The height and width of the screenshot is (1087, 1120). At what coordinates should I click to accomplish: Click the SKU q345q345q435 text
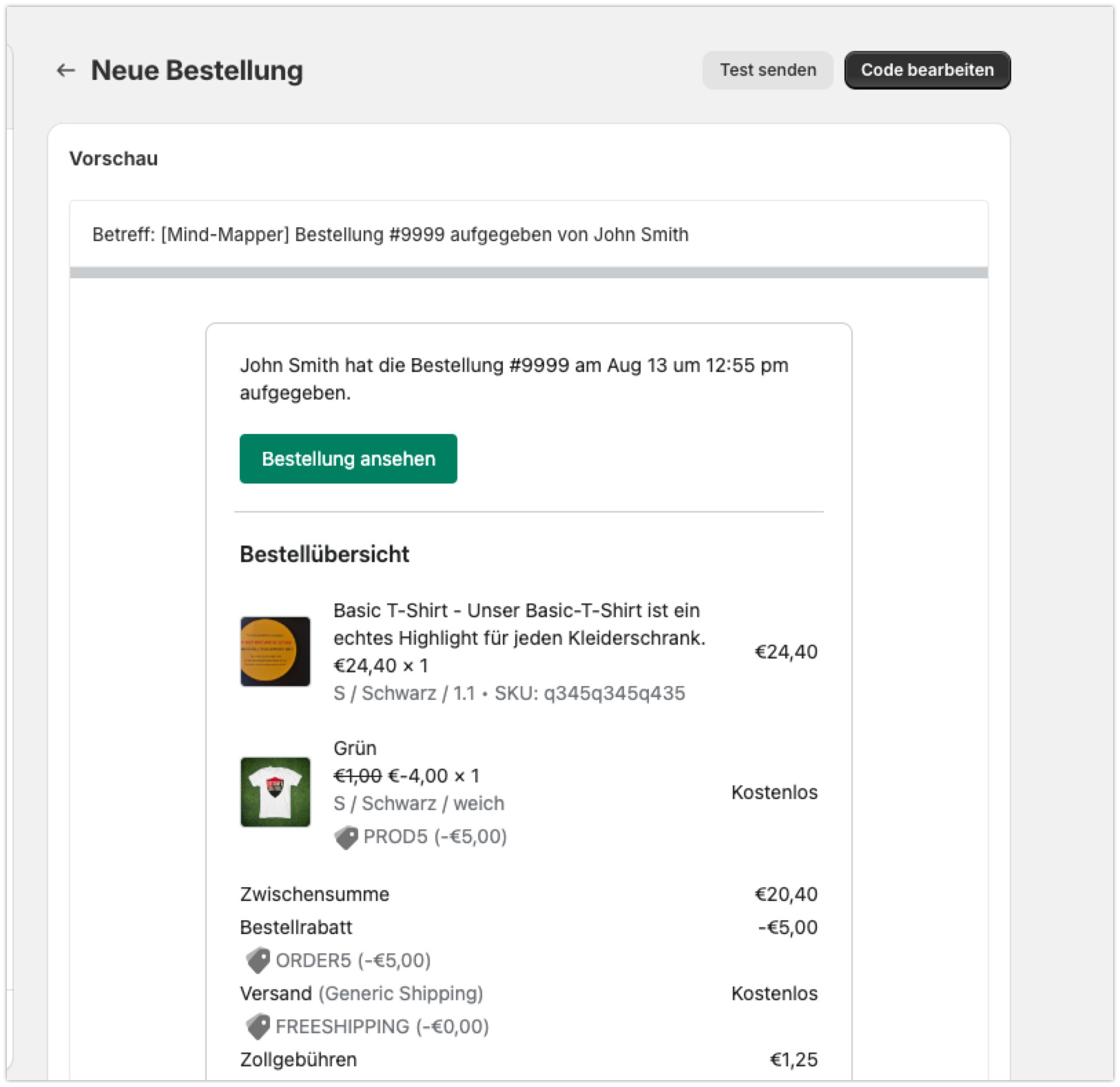tap(590, 693)
